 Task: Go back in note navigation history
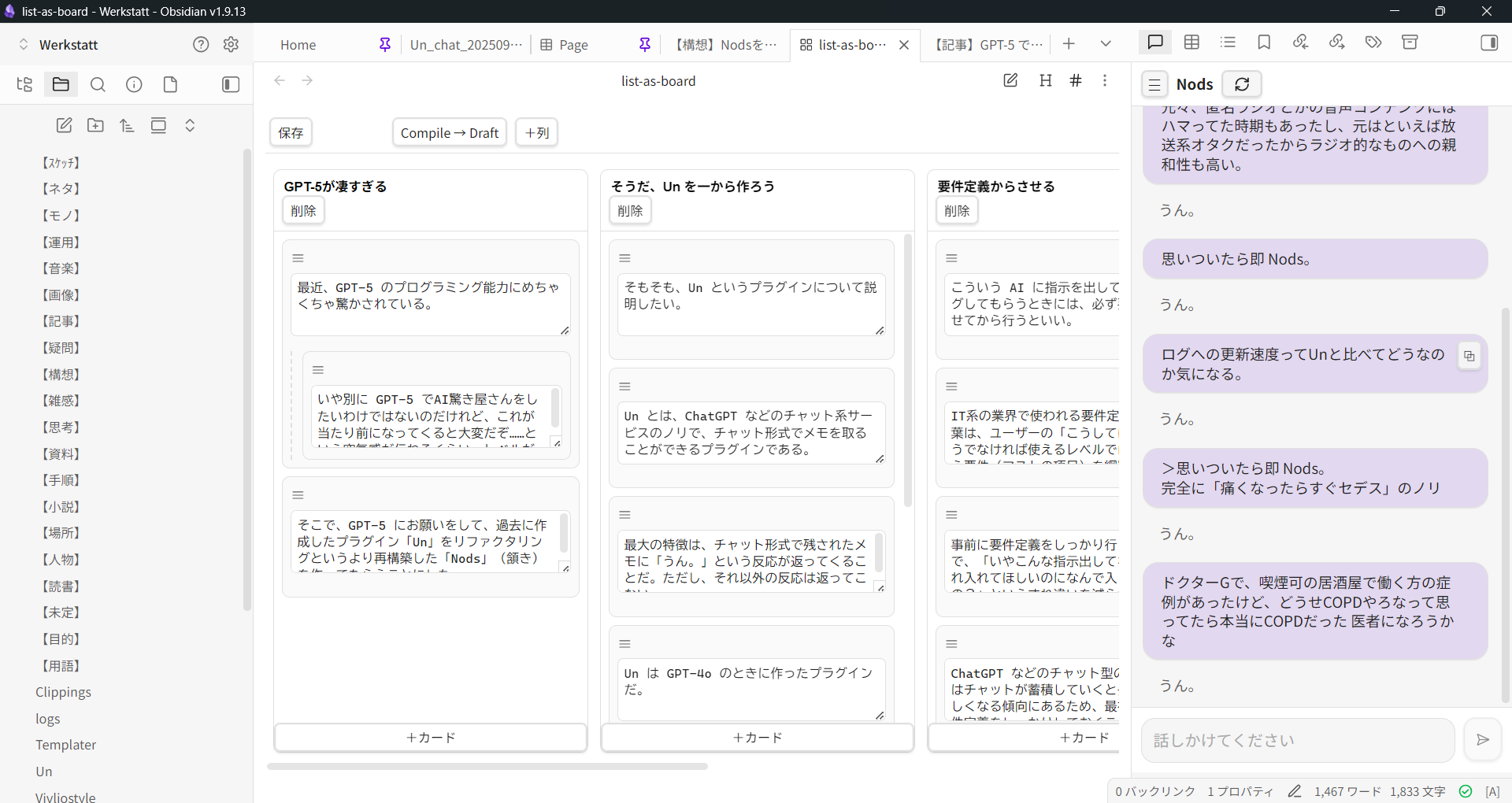280,80
